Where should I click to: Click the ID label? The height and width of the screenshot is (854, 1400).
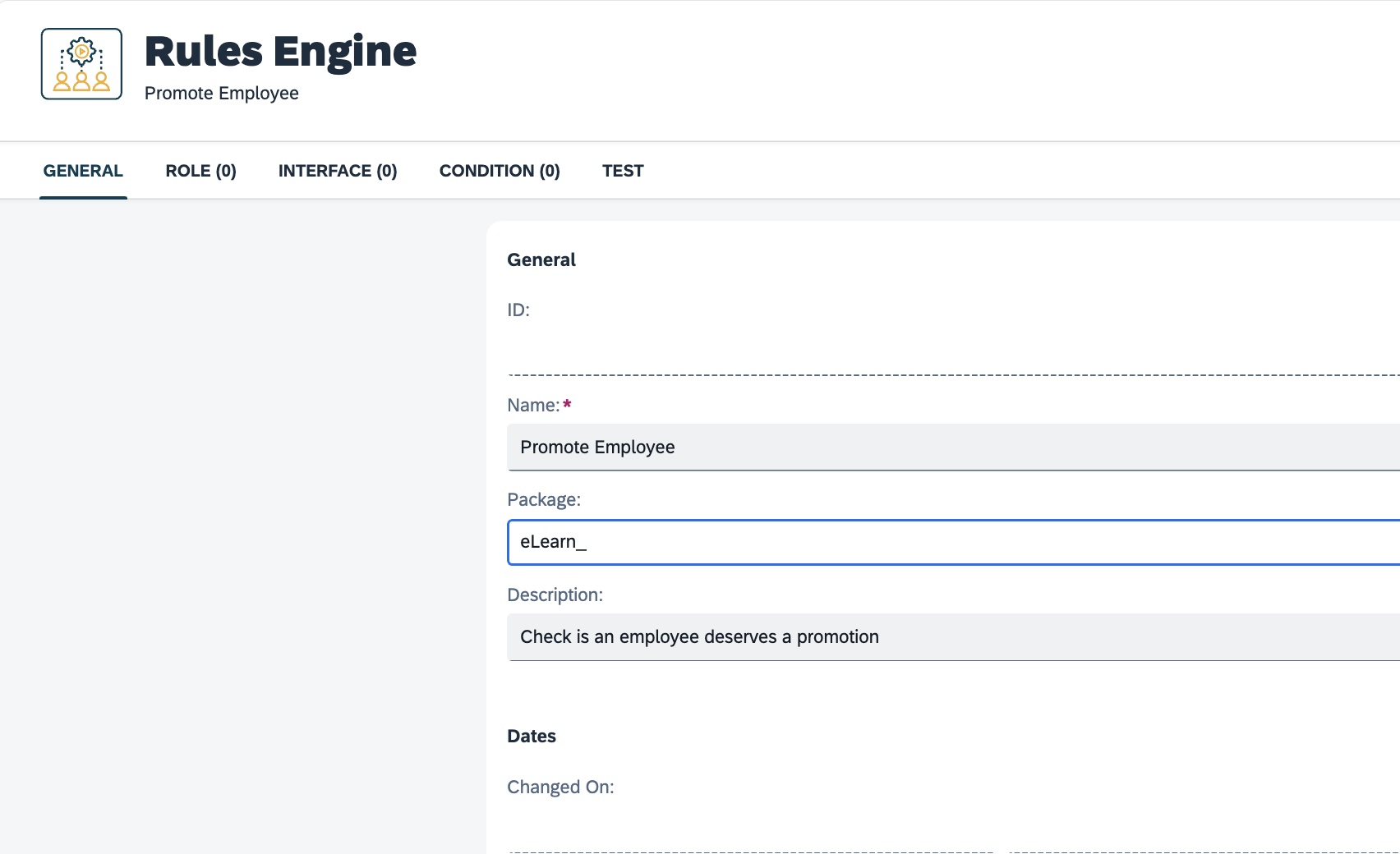518,310
